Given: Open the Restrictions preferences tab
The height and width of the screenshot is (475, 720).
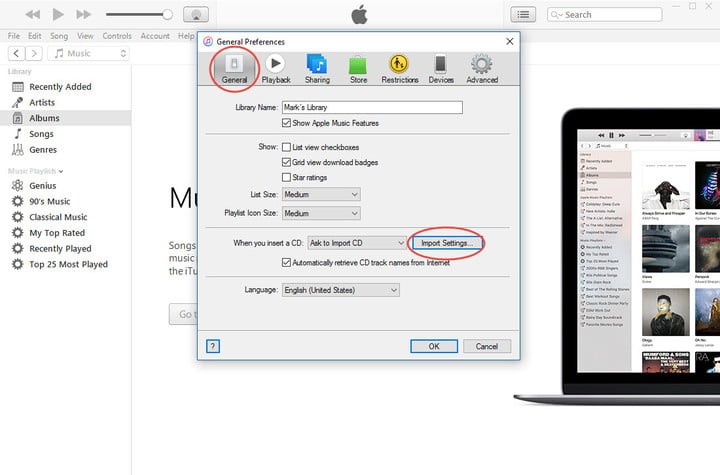Looking at the screenshot, I should 399,69.
